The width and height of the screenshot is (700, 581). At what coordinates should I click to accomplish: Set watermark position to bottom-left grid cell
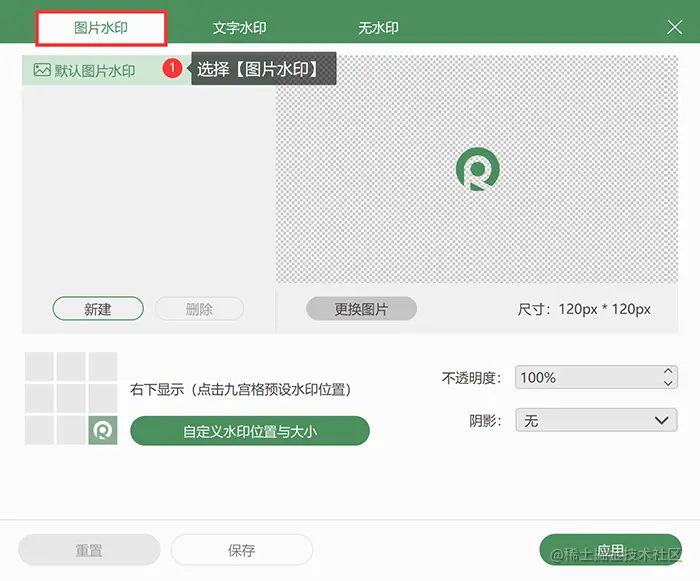click(x=39, y=430)
